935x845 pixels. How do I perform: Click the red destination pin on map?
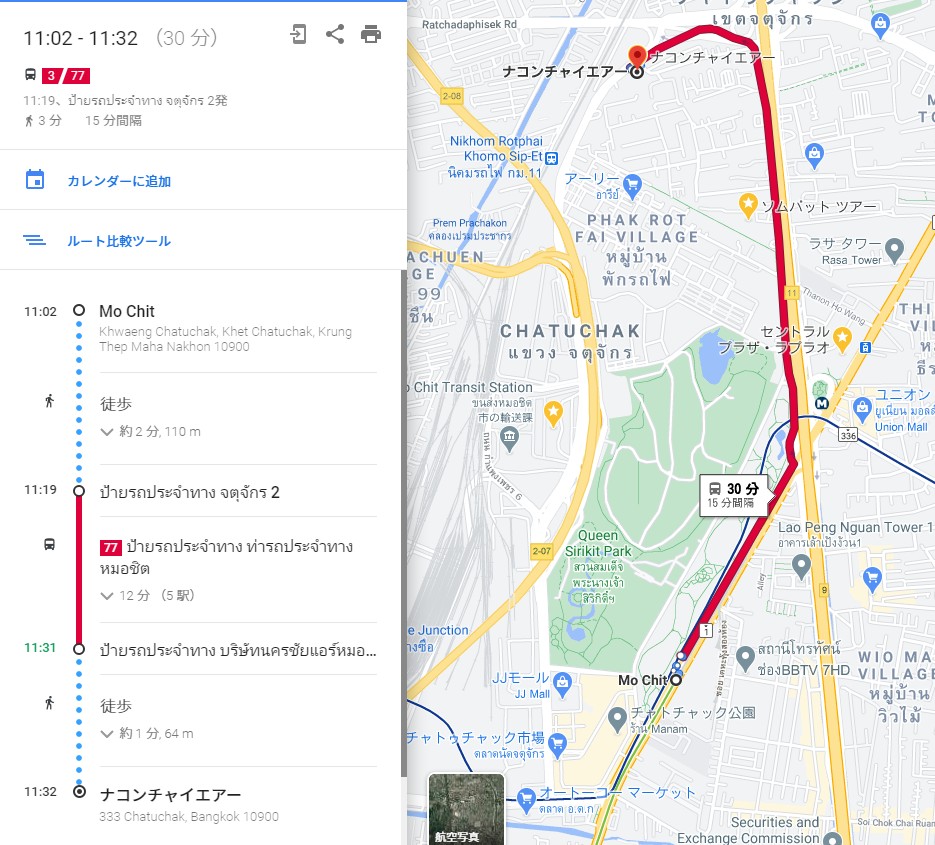click(x=637, y=56)
